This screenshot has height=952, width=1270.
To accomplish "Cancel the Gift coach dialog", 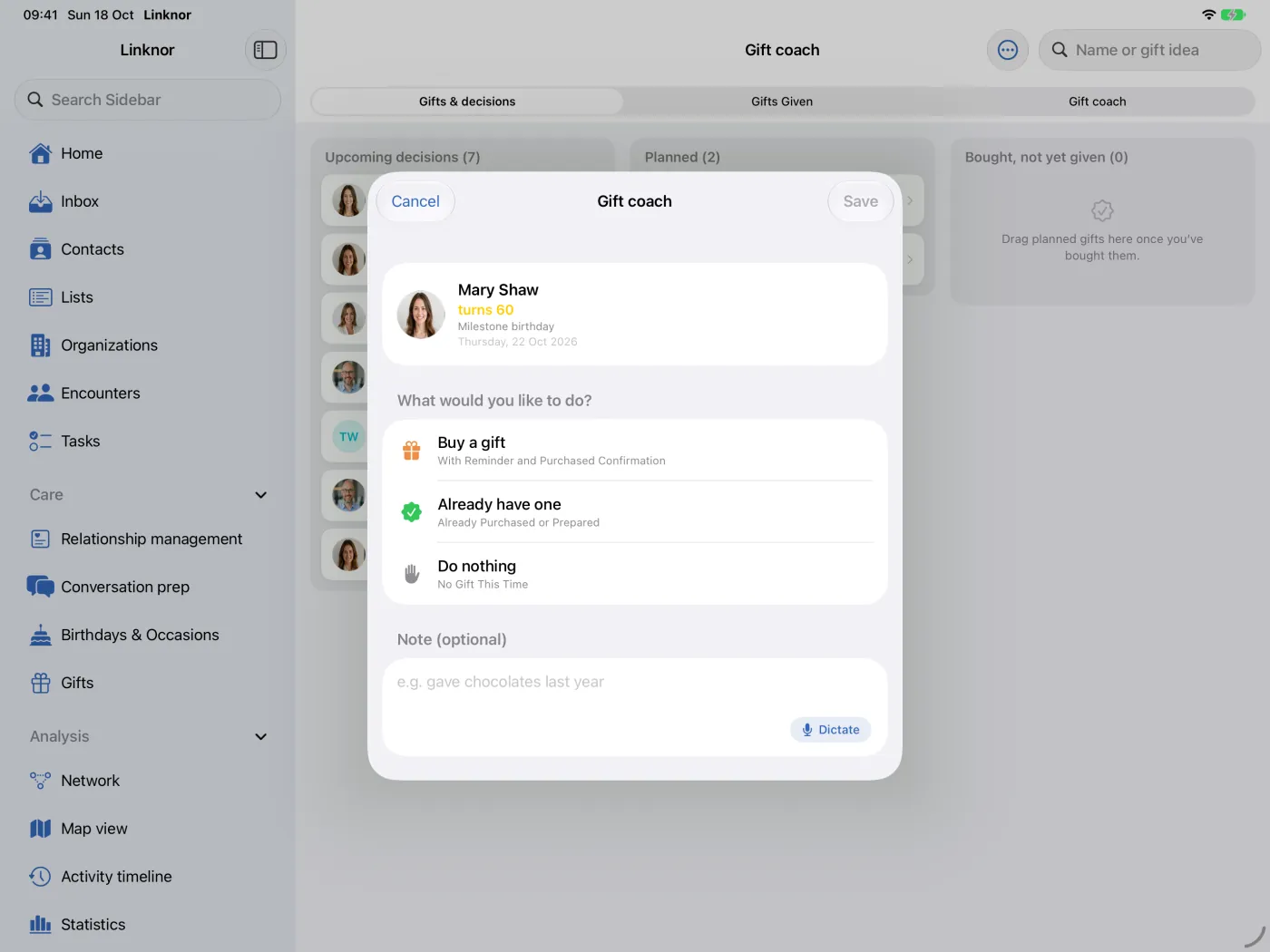I will [415, 201].
